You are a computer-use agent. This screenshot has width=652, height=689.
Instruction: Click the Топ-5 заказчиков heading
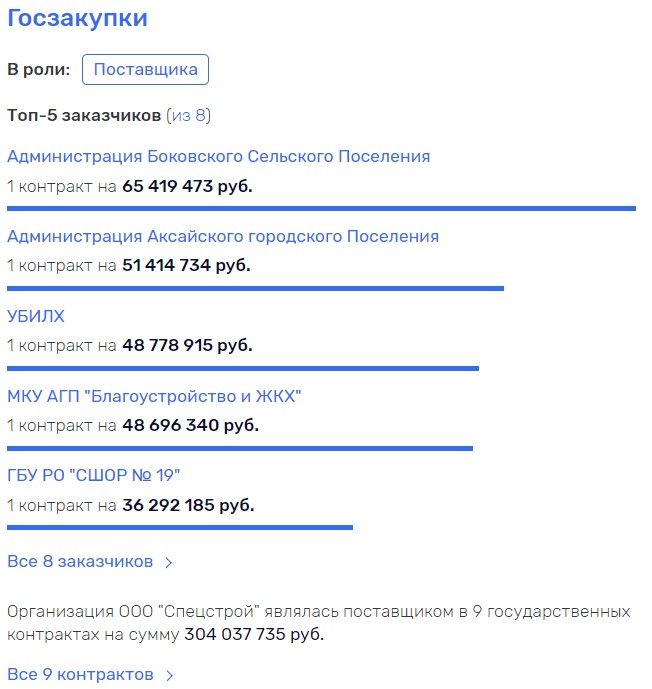[84, 115]
